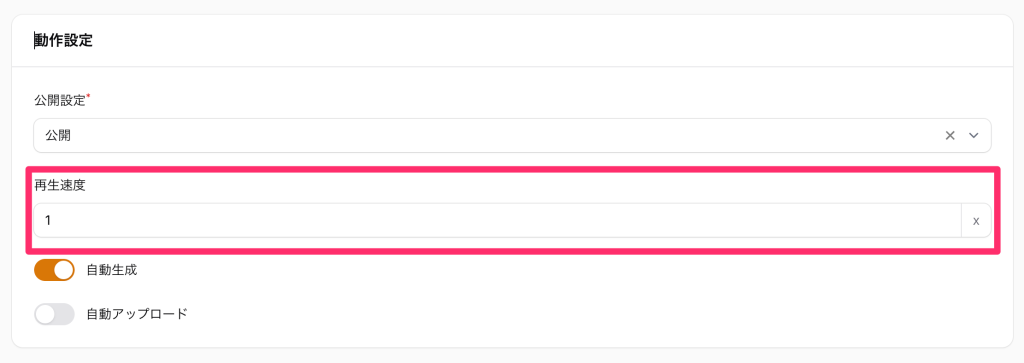The height and width of the screenshot is (363, 1024).
Task: Click the orange track of the 自動生成 switch
Action: click(44, 270)
